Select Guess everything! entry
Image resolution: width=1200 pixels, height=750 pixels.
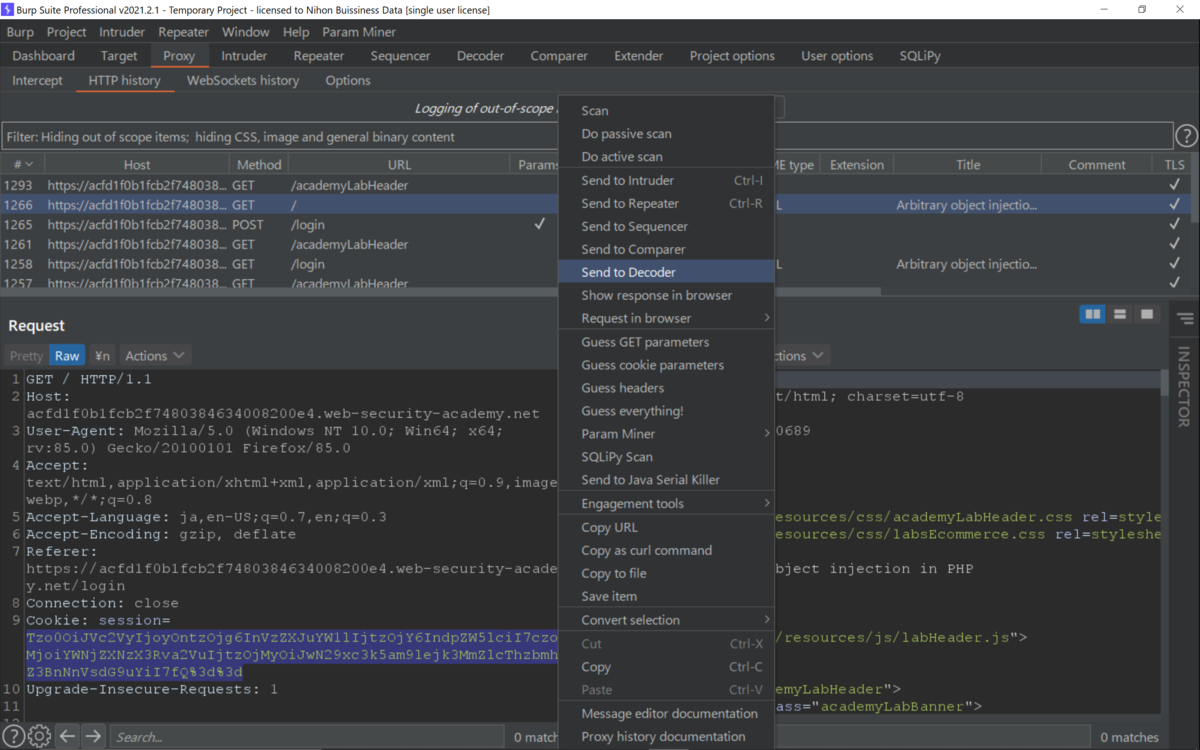tap(667, 410)
